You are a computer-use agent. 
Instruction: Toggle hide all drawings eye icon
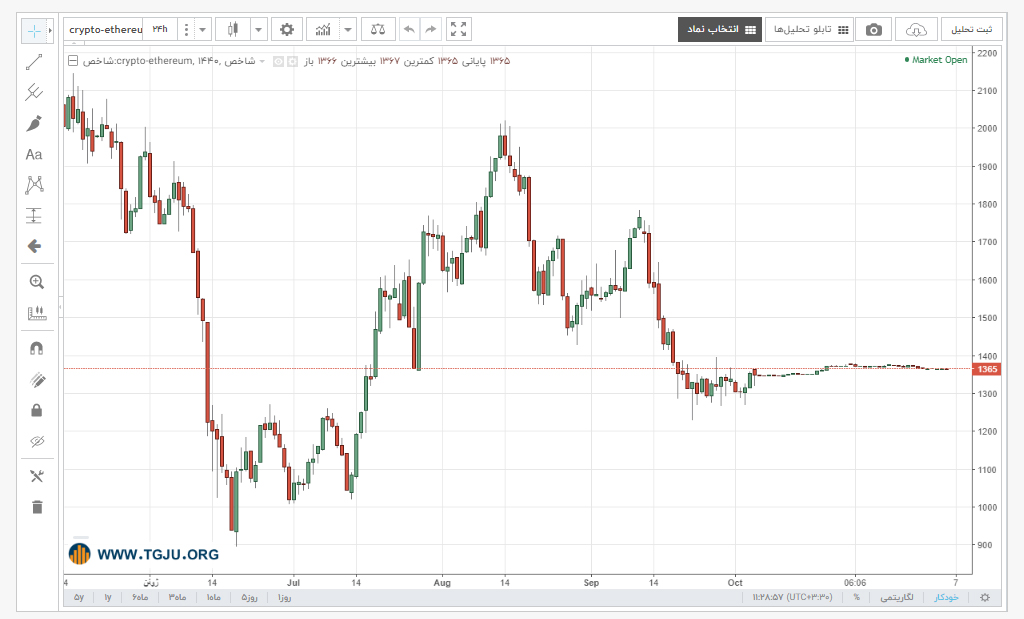coord(37,441)
